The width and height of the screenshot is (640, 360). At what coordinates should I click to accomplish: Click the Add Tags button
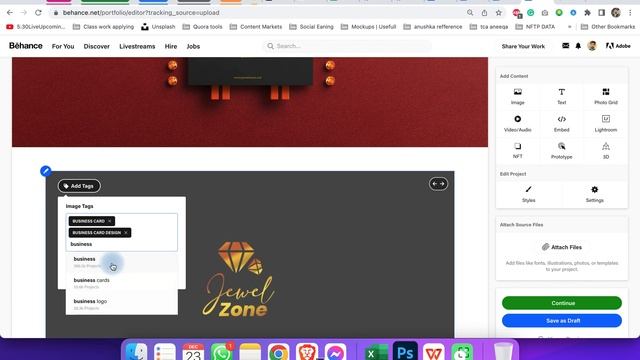tap(79, 186)
